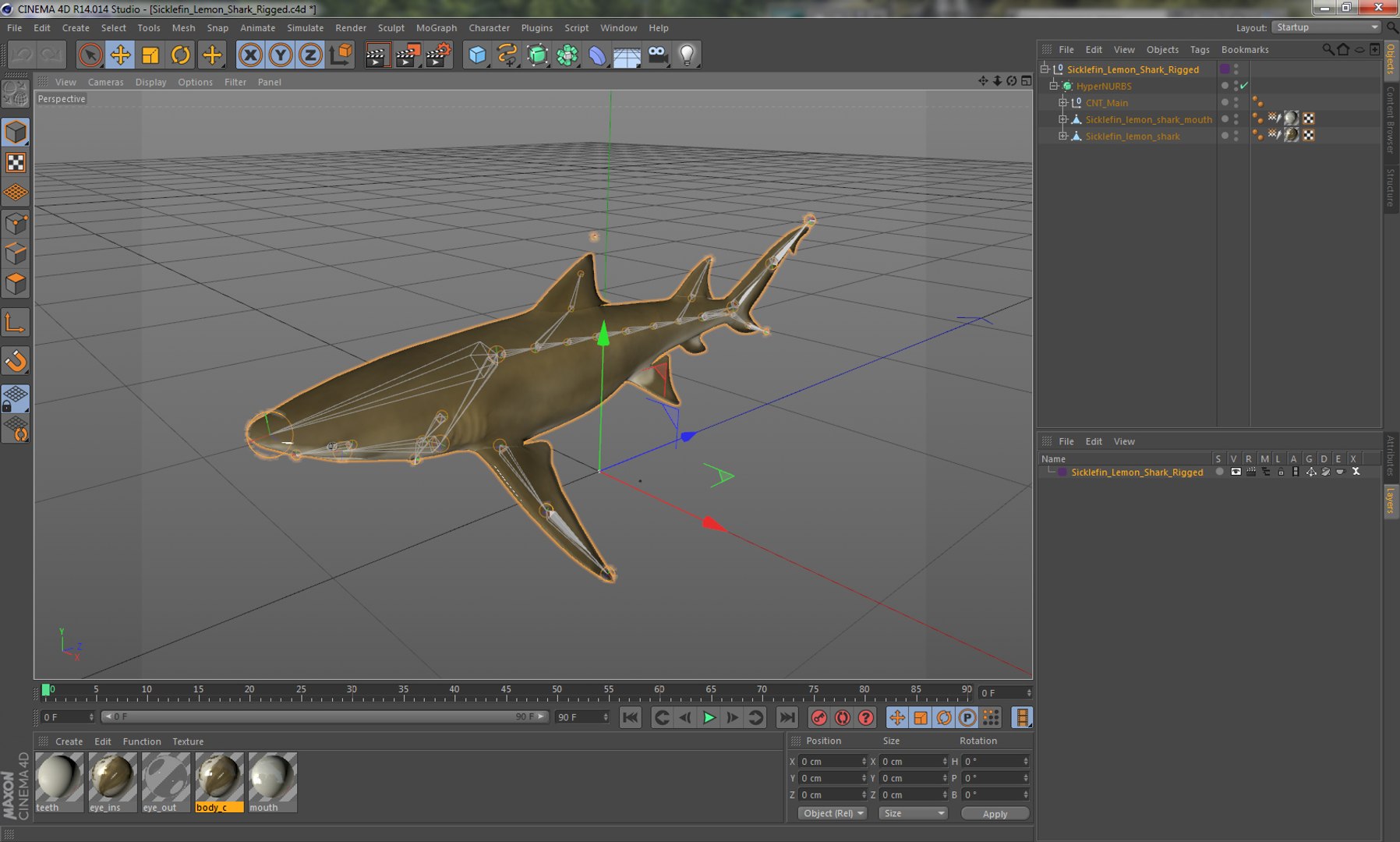
Task: Open the deformer objects icon
Action: coord(597,55)
